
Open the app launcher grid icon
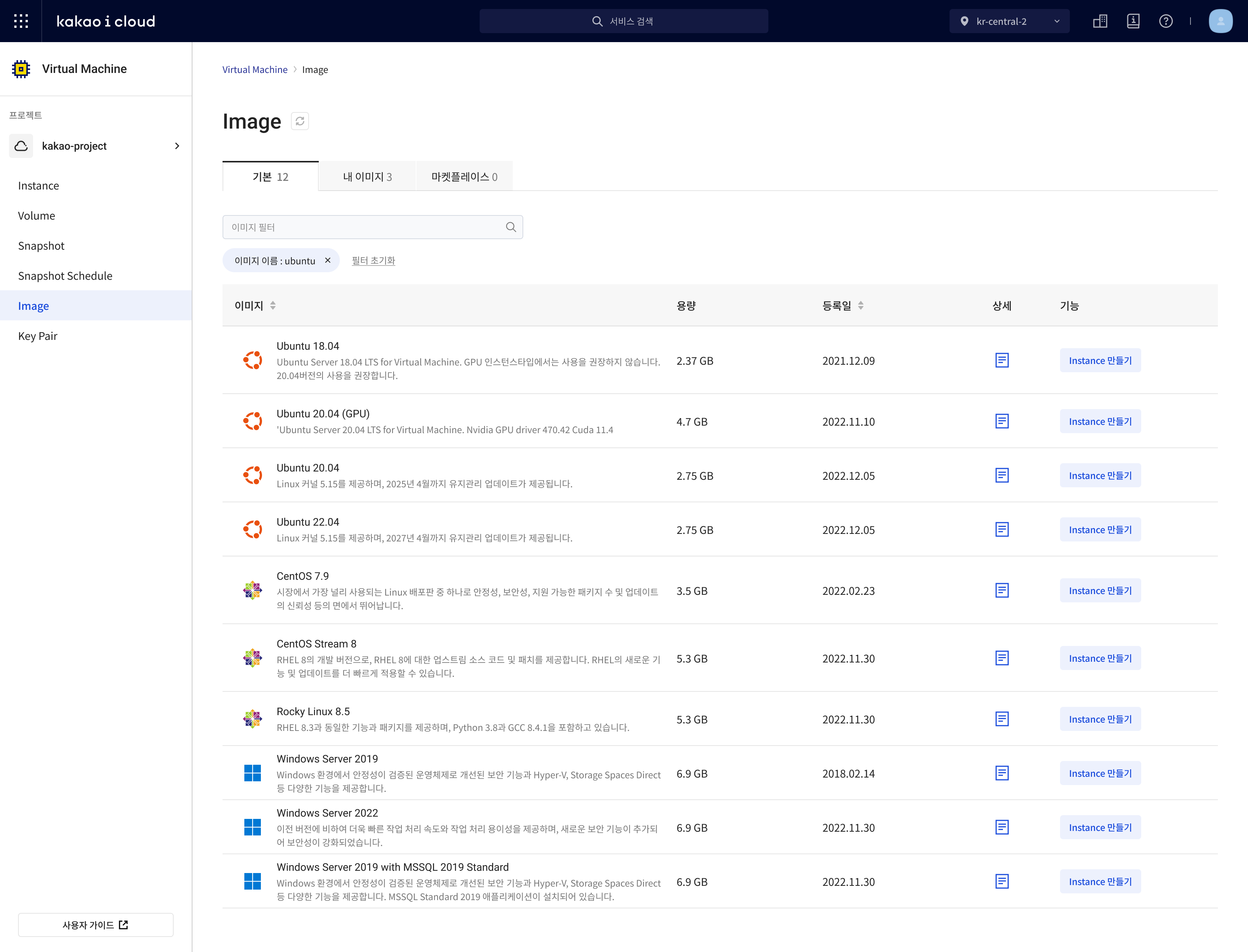[x=21, y=21]
